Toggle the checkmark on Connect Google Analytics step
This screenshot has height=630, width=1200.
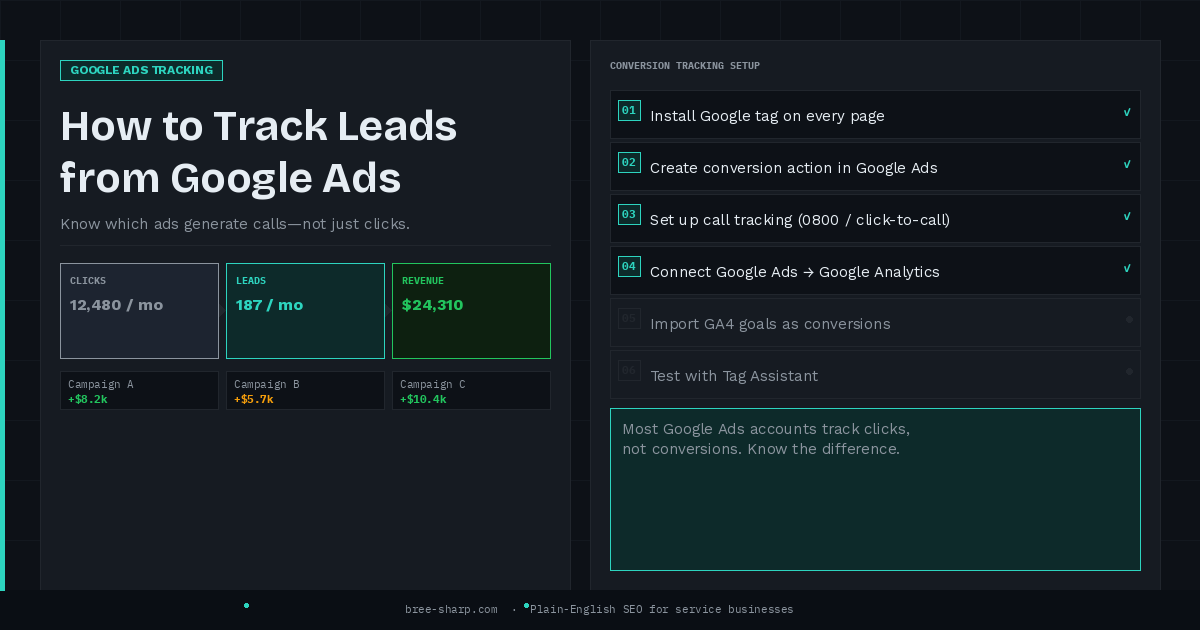pos(1127,266)
